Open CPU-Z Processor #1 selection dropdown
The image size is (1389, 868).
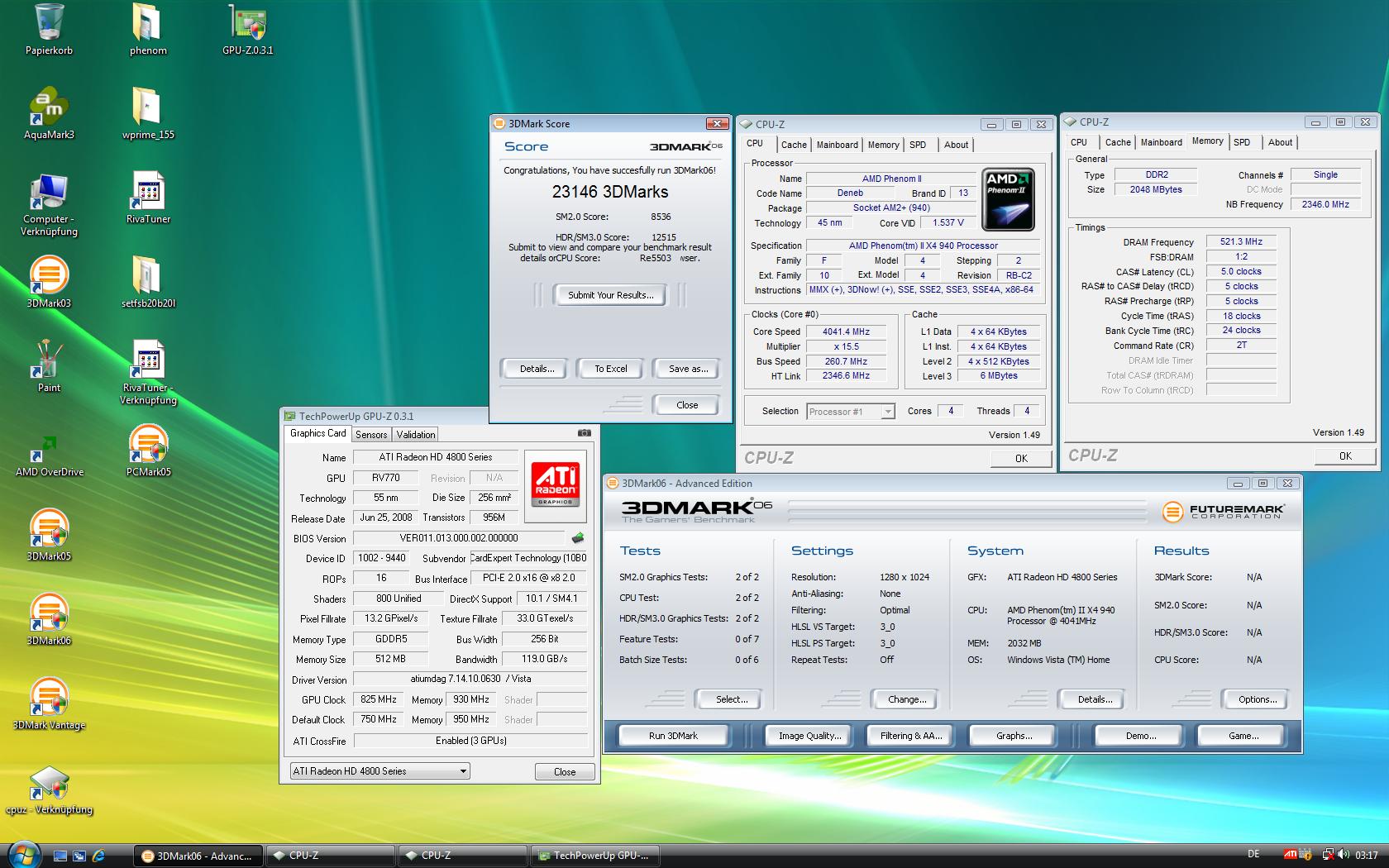851,412
